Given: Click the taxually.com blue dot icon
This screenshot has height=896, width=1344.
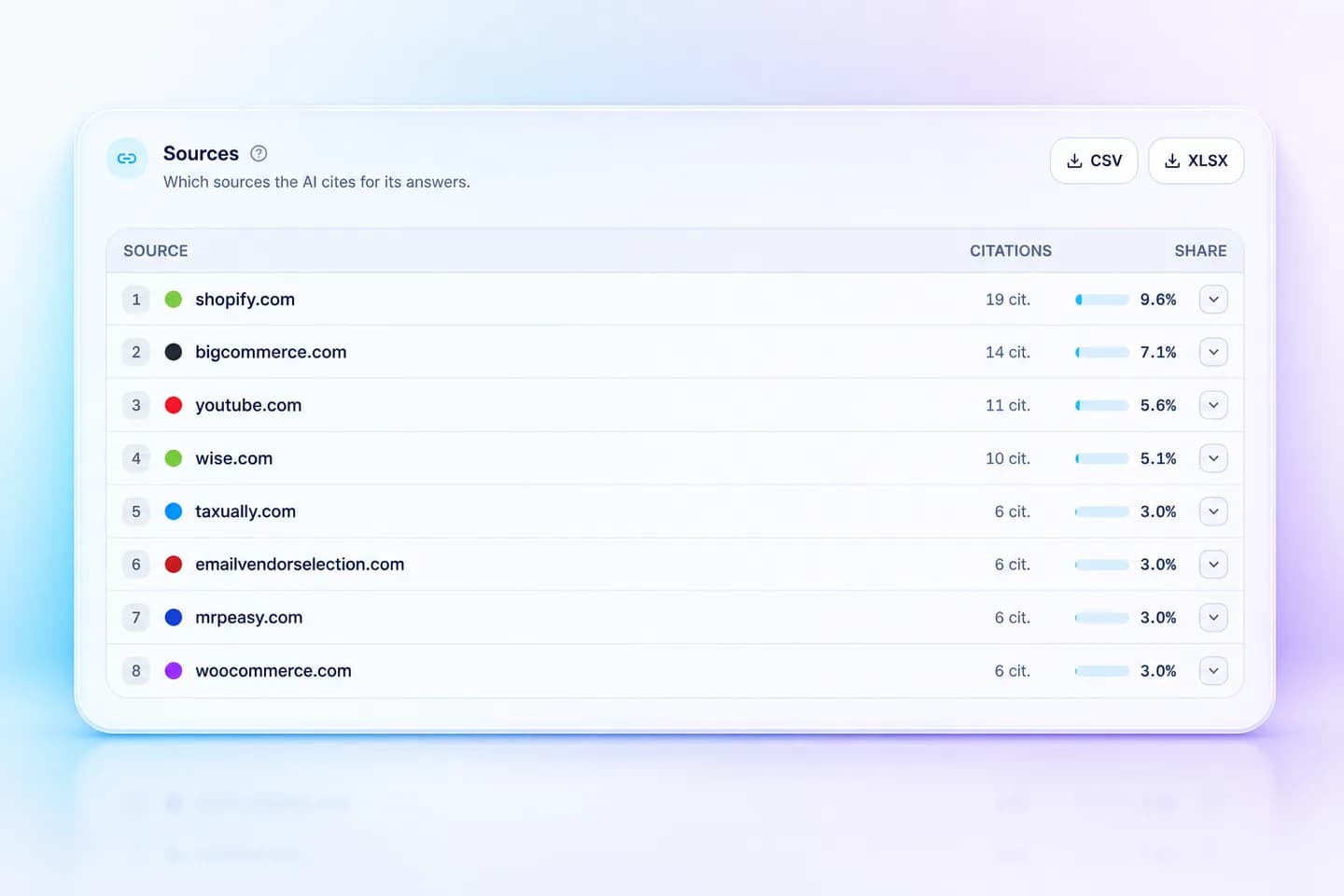Looking at the screenshot, I should (x=174, y=511).
